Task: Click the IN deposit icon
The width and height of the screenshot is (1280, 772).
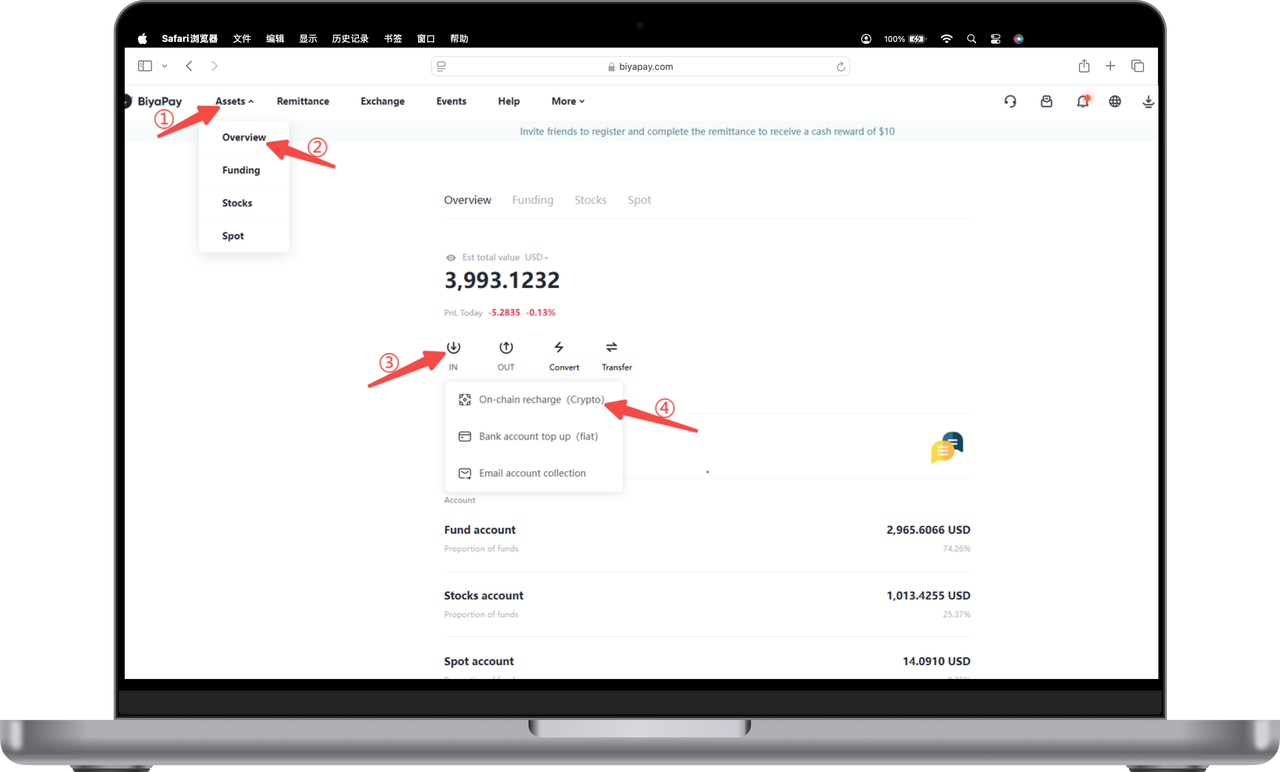Action: click(x=453, y=347)
